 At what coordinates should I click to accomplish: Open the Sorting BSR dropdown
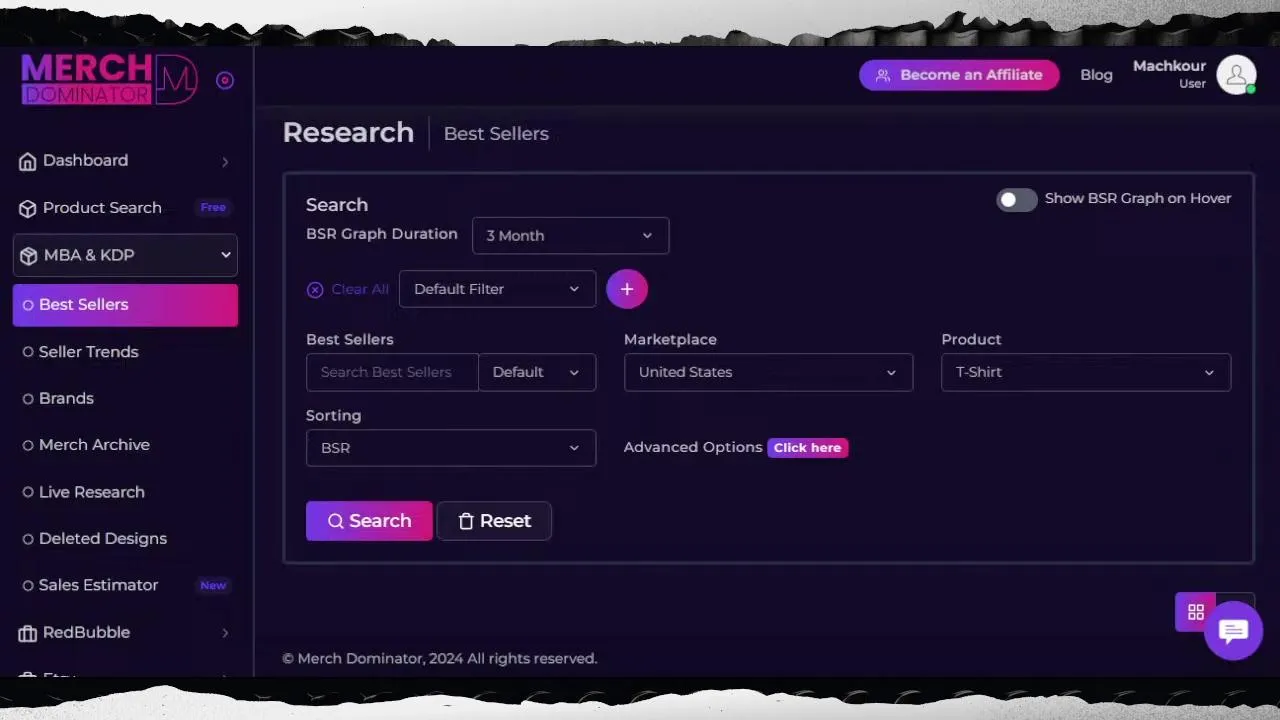pos(451,448)
